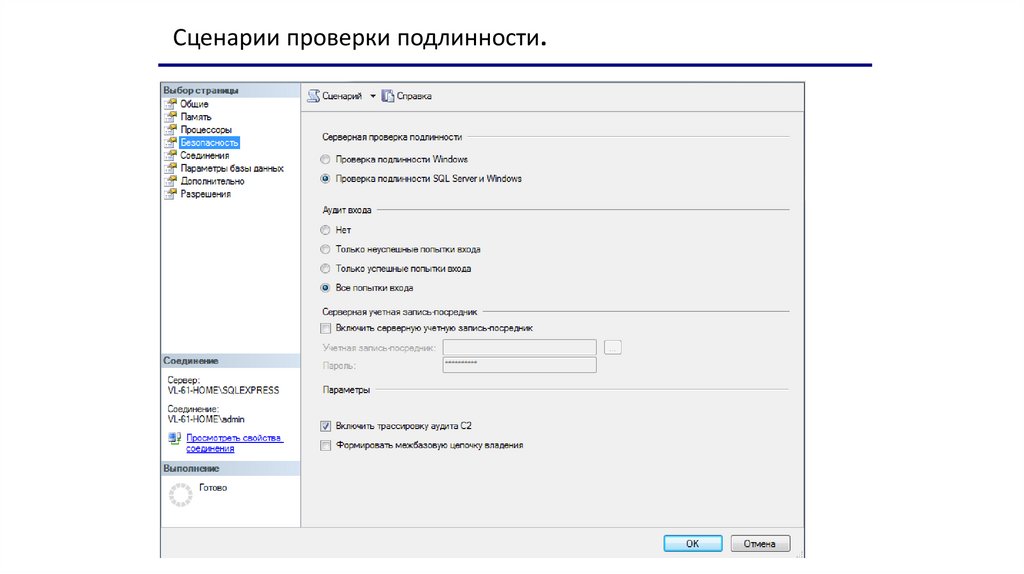This screenshot has width=1024, height=574.
Task: Select Только неуспешные попытки входа option
Action: point(325,249)
